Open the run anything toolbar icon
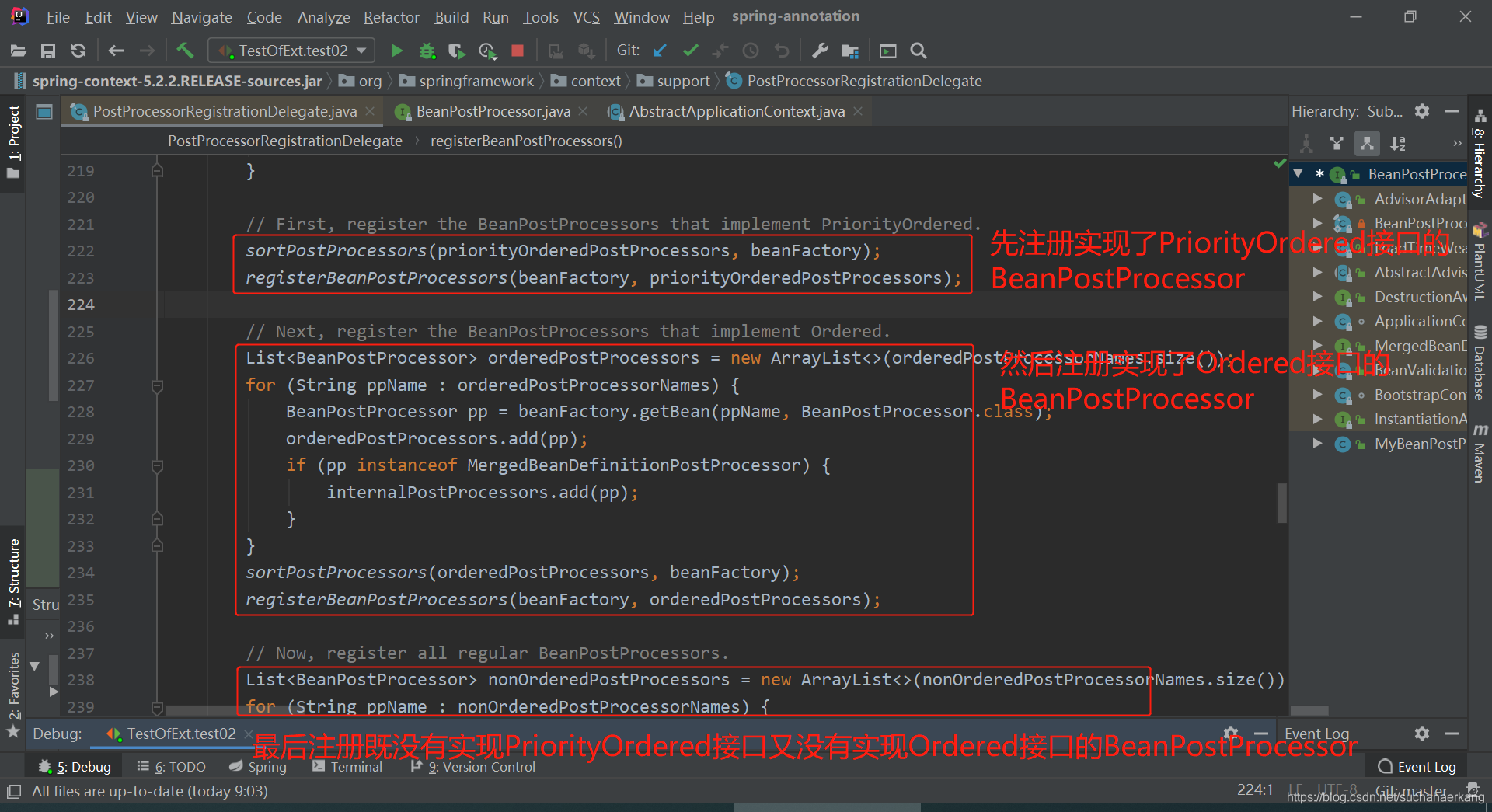 (x=888, y=51)
